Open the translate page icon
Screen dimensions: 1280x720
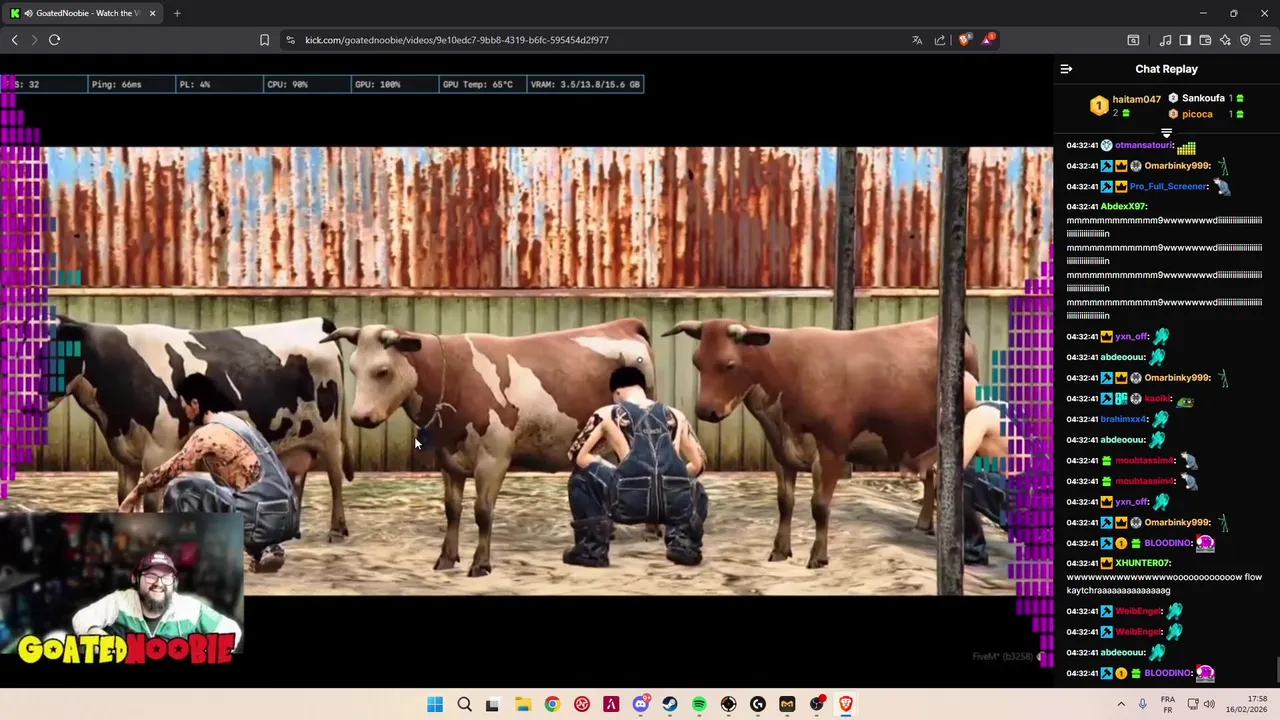coord(917,40)
